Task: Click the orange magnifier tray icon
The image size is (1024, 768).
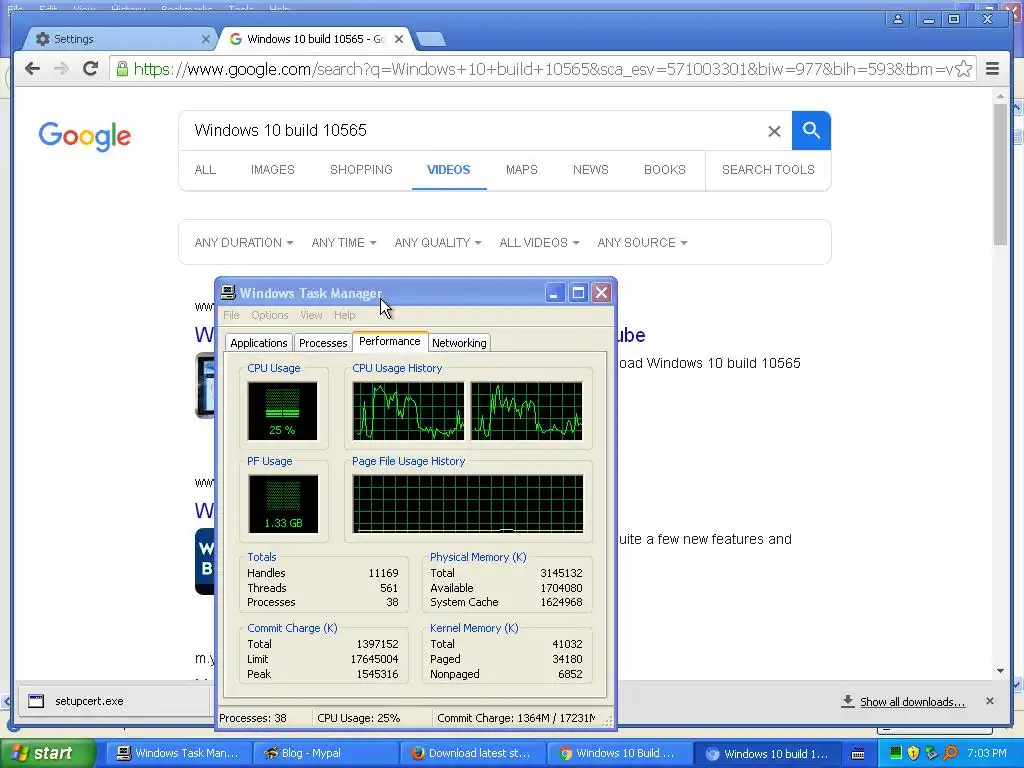Action: [x=950, y=754]
